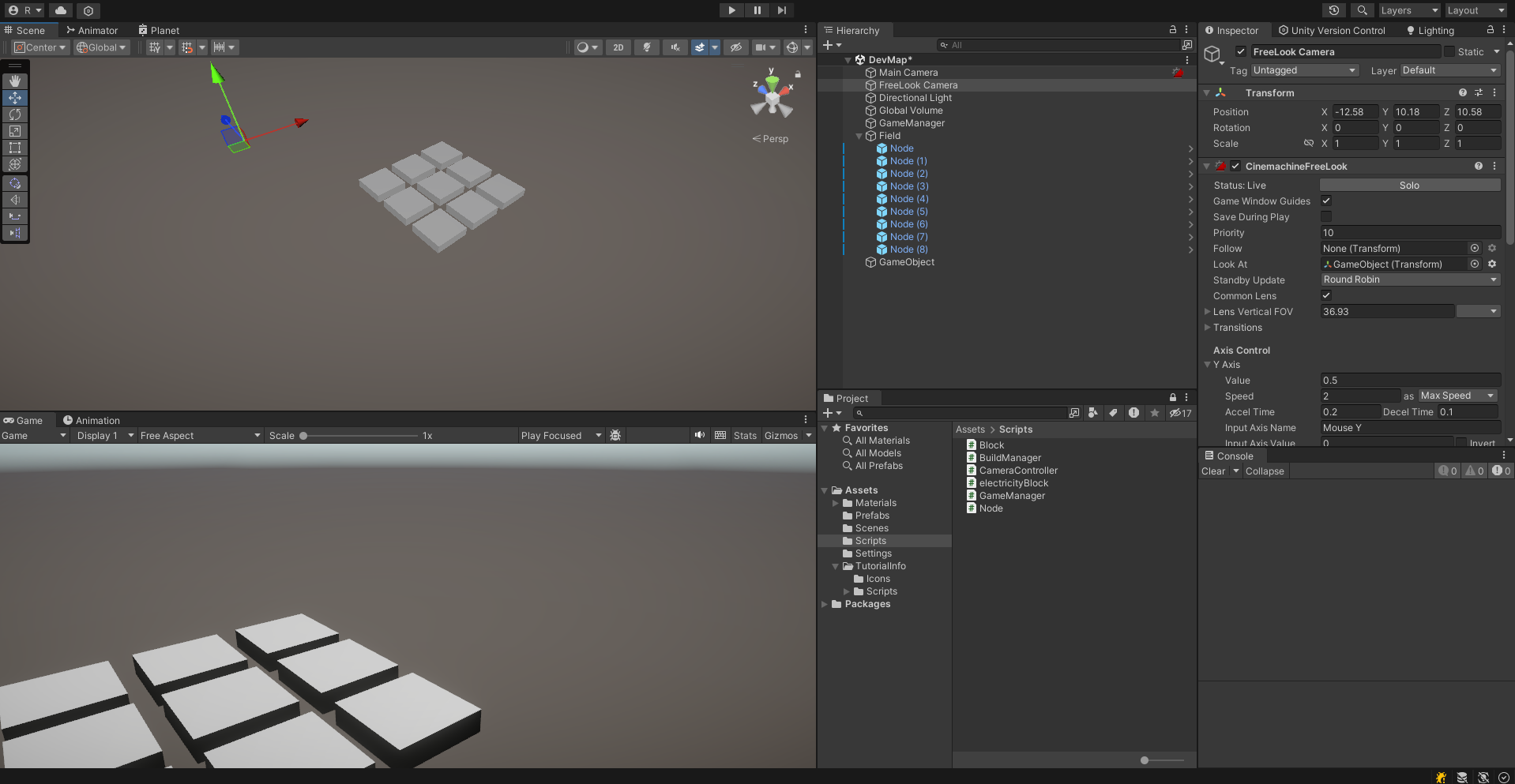Toggle the Static checkbox
Screen dimensions: 1515x784
point(1449,51)
